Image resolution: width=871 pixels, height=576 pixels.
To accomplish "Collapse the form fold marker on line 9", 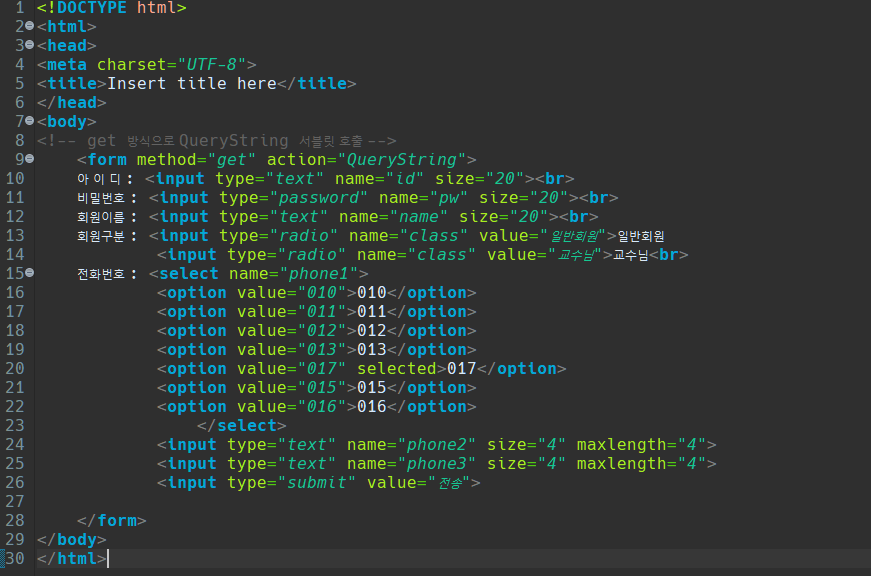I will pyautogui.click(x=29, y=159).
